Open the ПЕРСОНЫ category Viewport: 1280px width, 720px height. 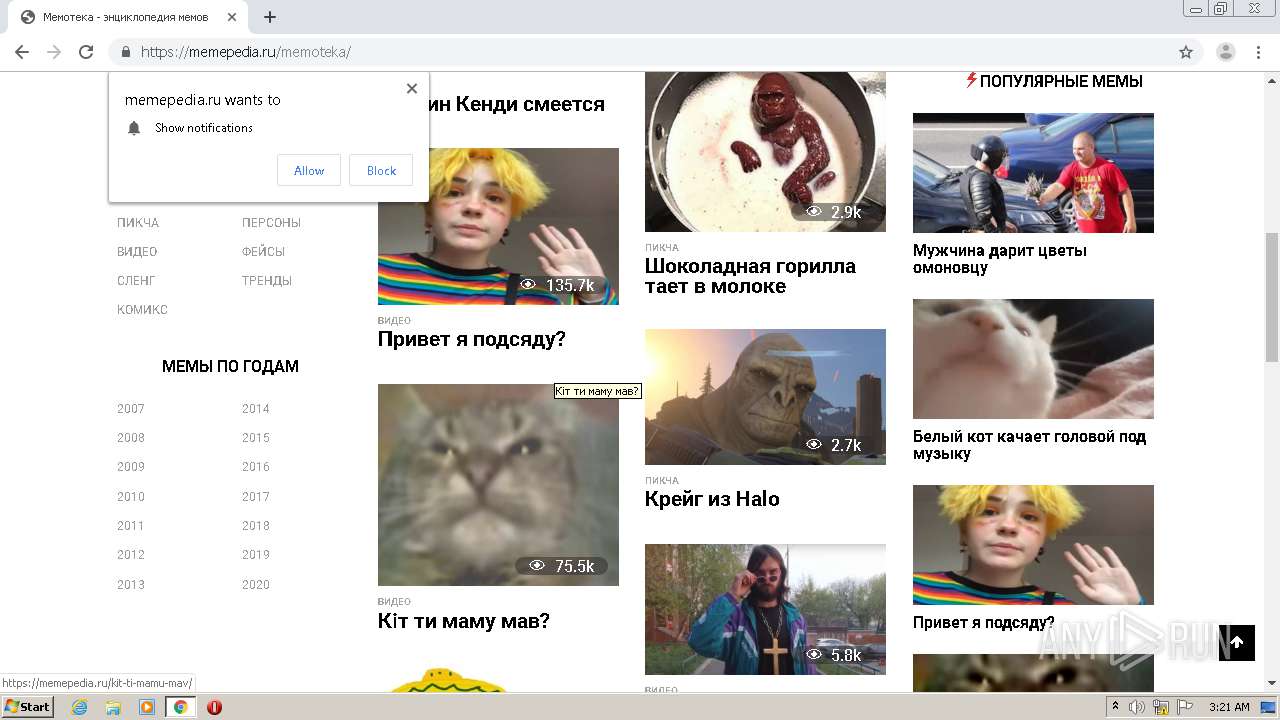pos(271,223)
